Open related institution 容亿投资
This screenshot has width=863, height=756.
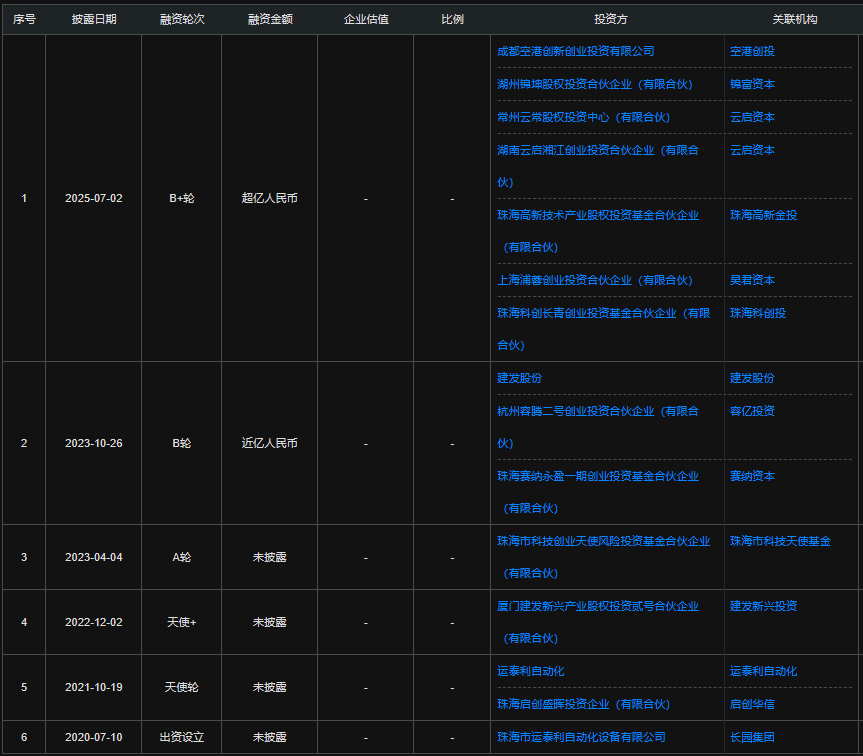[x=752, y=411]
